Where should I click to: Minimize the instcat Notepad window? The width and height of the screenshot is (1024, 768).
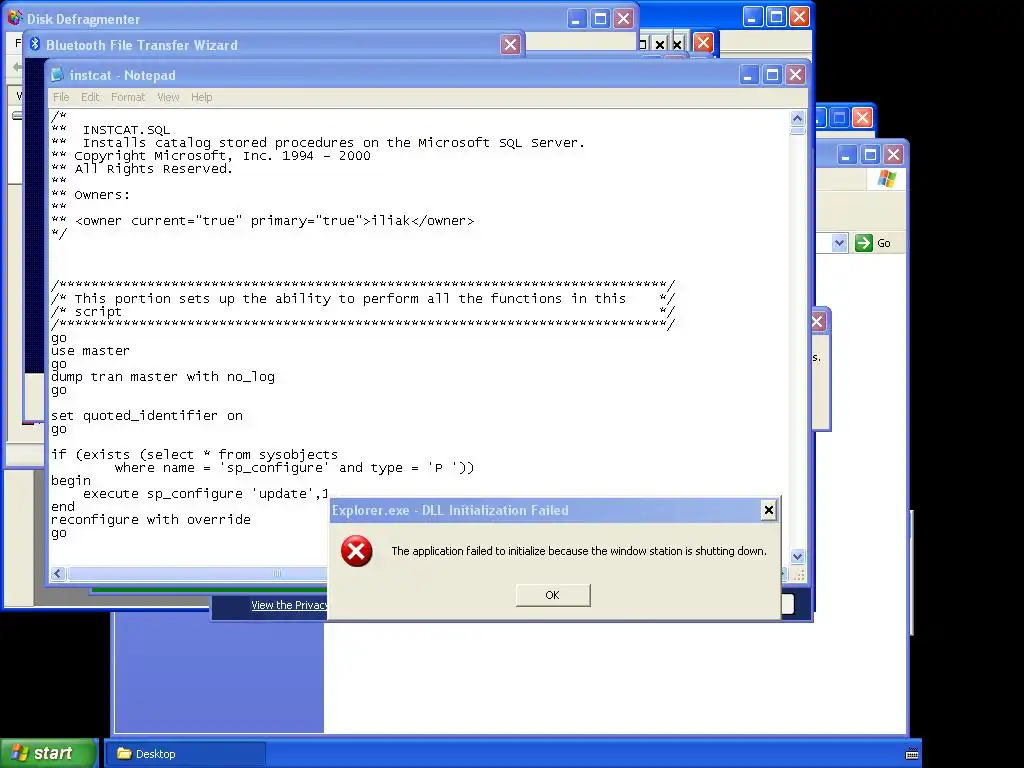click(x=748, y=75)
